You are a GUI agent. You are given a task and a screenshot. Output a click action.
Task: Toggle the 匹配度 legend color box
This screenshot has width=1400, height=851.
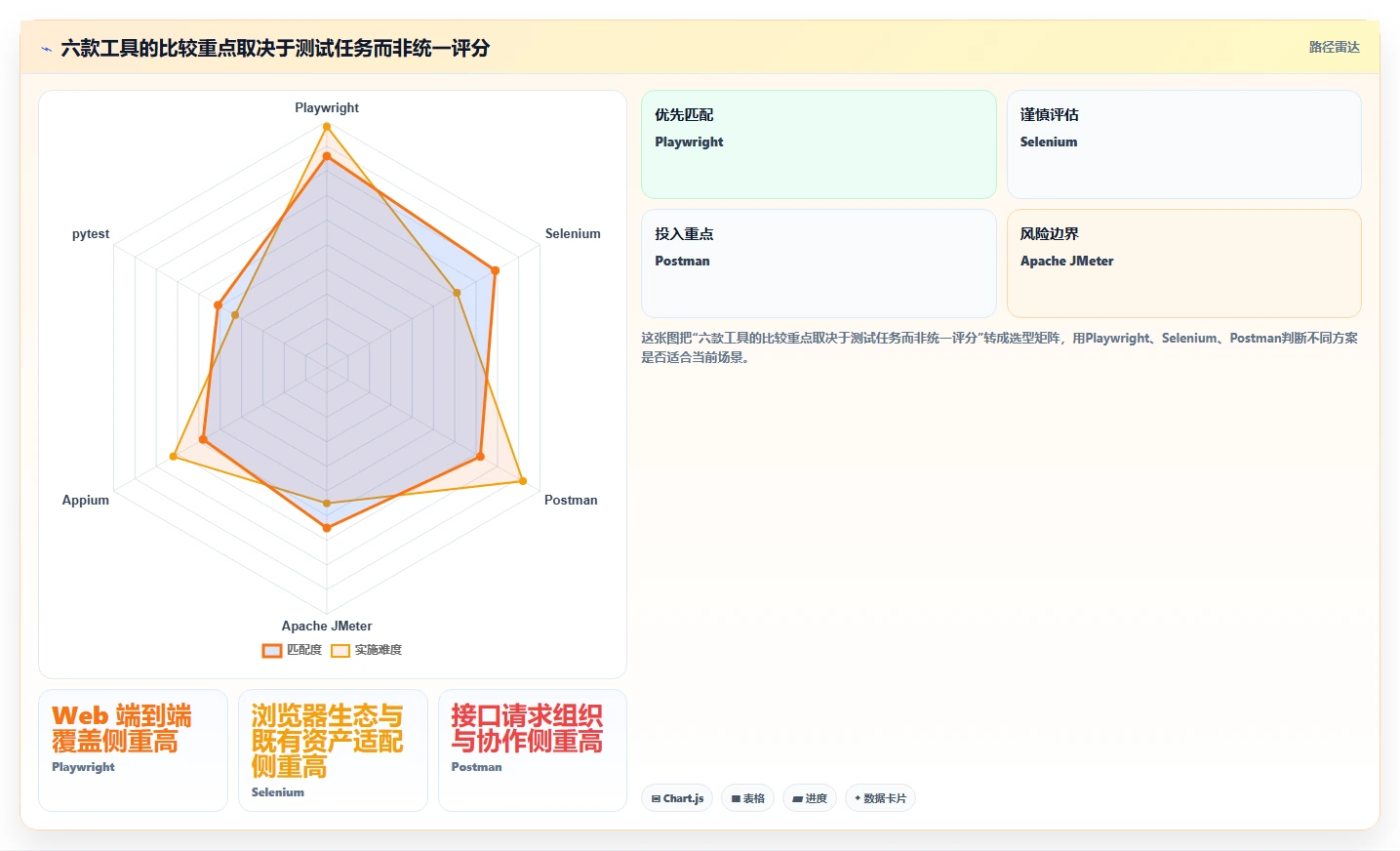click(272, 650)
